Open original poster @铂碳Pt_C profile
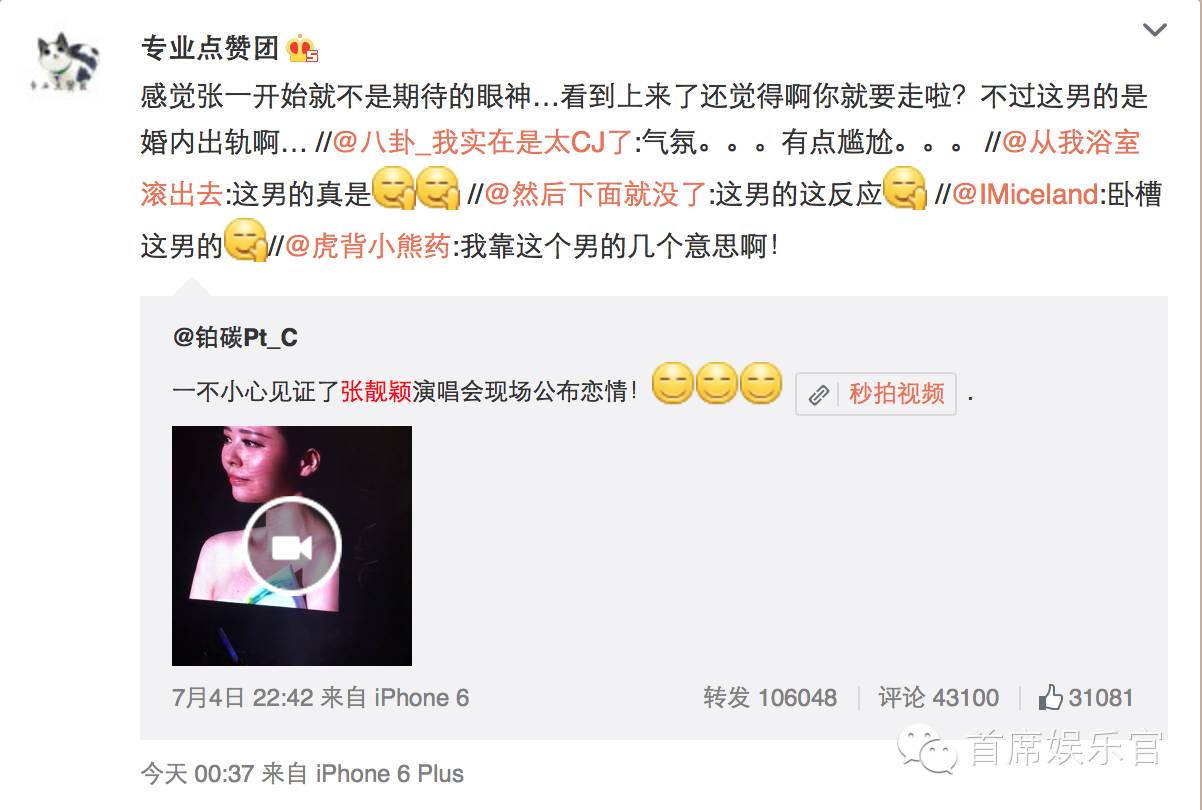 236,338
